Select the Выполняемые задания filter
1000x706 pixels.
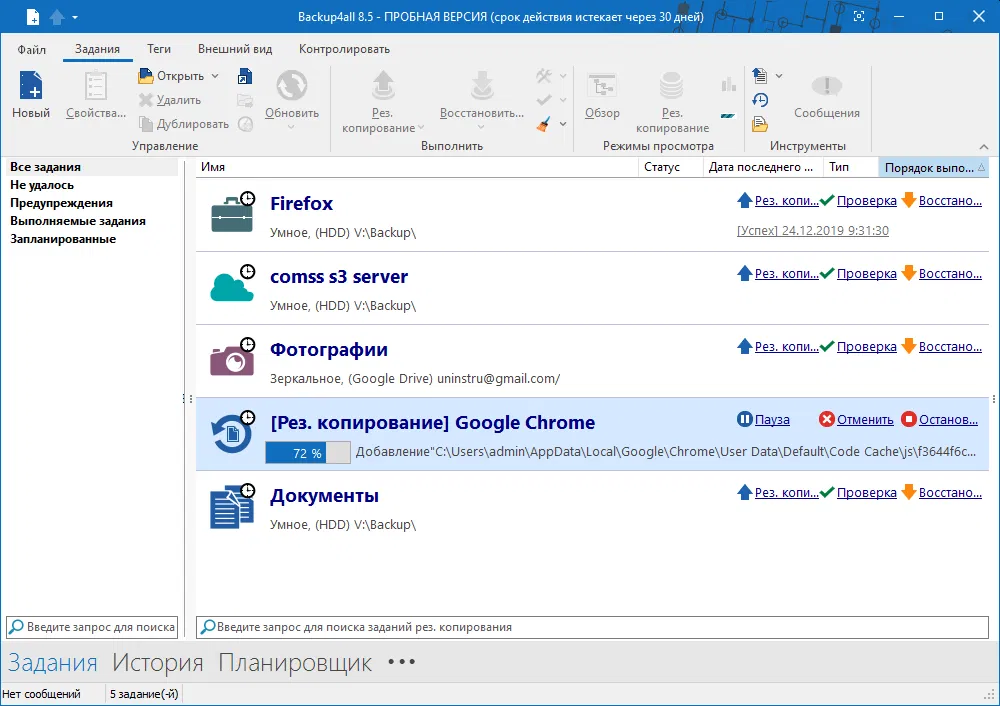coord(78,221)
